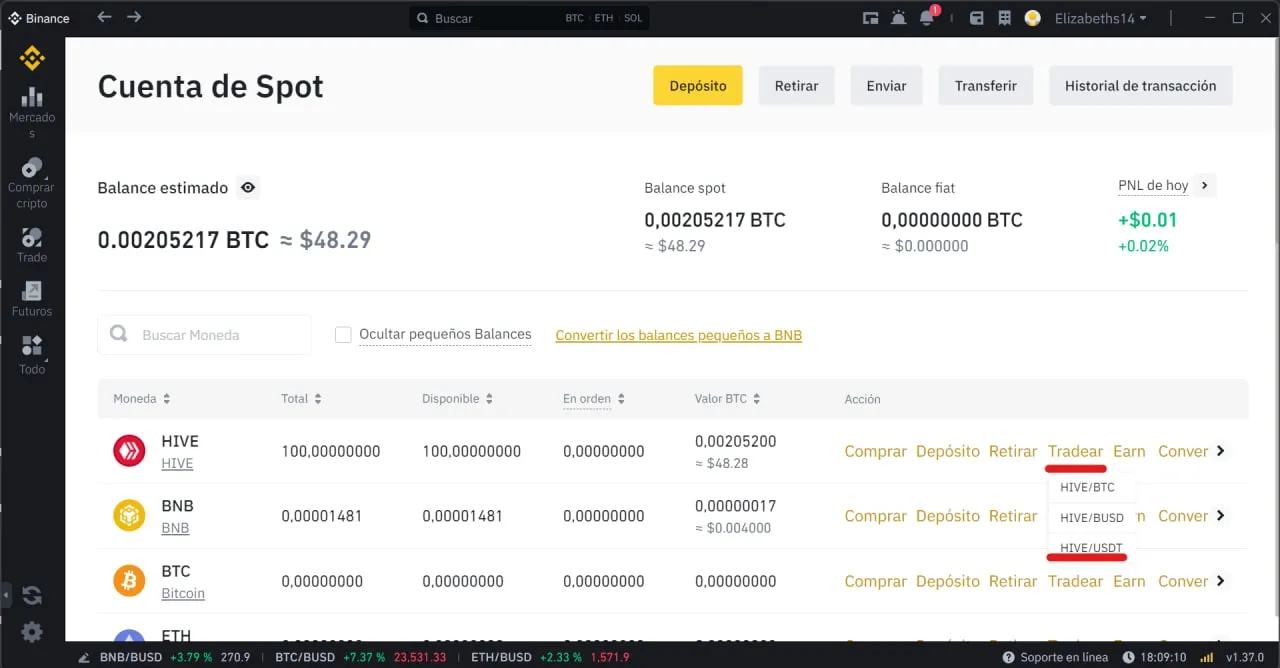
Task: Sort the table by En orden
Action: (x=594, y=398)
